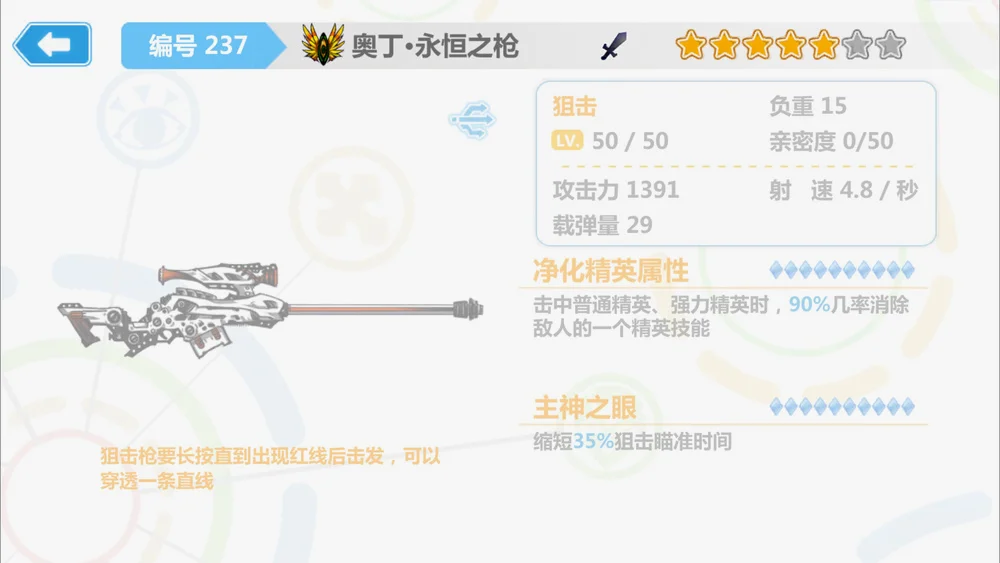
Task: Open the 编号 237 number tag
Action: [x=198, y=45]
